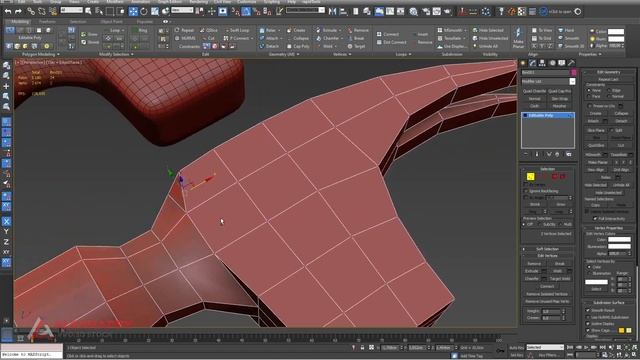Screen dimensions: 640x360
Task: Switch to the Selection ribbon tab
Action: [78, 22]
